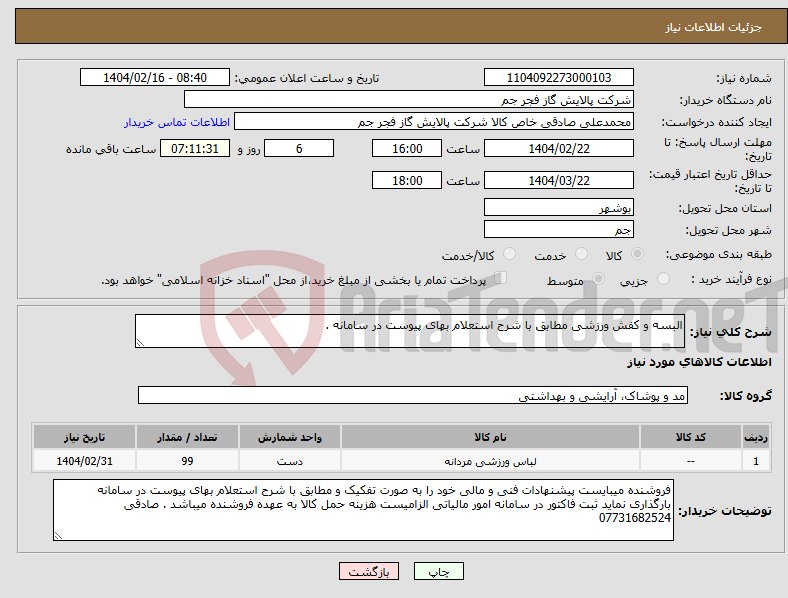The height and width of the screenshot is (598, 788).
Task: Click the remaining time field 07:11:31
Action: [195, 149]
